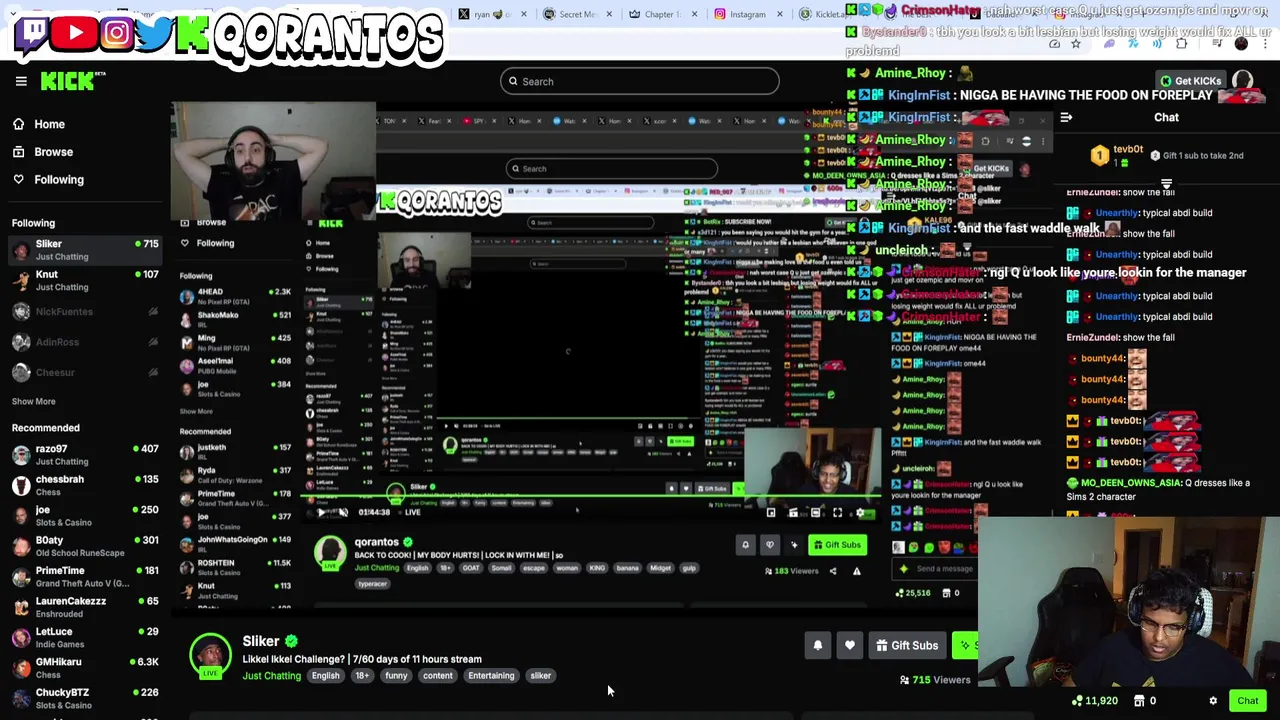The image size is (1280, 720).
Task: Open chessbrah in the Recommended list
Action: (x=84, y=485)
